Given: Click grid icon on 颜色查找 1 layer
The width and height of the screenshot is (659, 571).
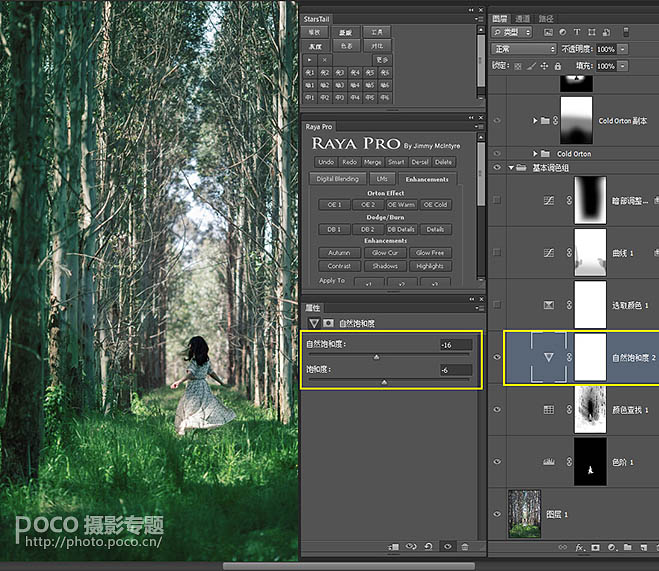Looking at the screenshot, I should tap(549, 410).
